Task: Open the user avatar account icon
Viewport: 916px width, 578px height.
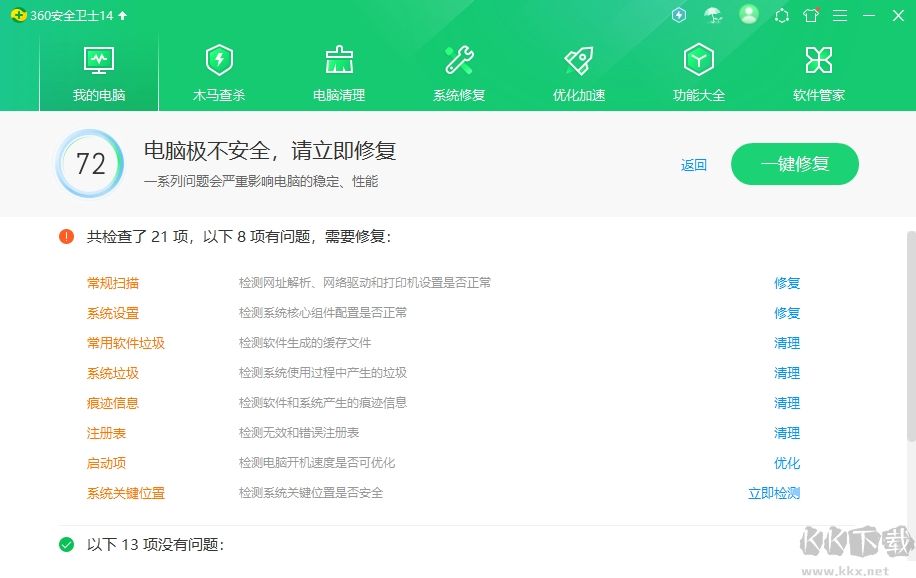Action: click(748, 15)
